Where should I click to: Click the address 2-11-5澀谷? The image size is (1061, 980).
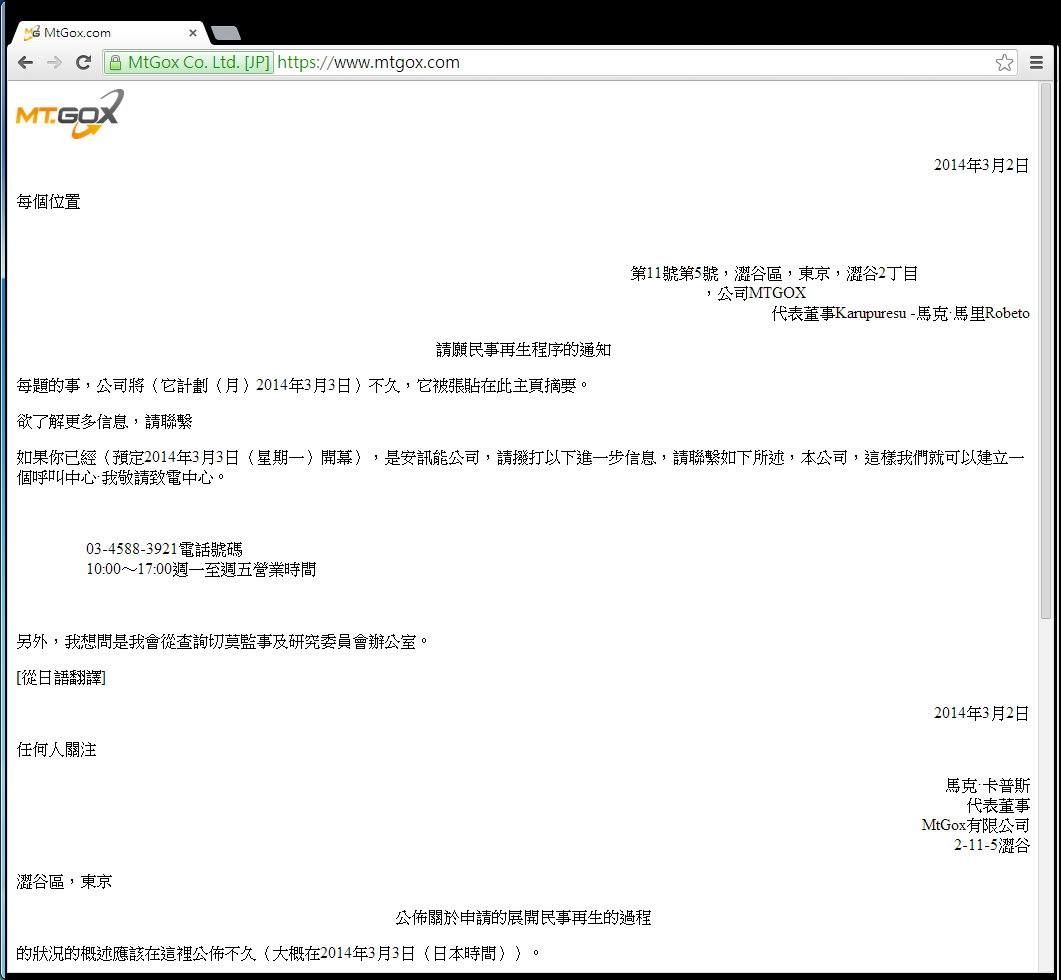pos(991,845)
